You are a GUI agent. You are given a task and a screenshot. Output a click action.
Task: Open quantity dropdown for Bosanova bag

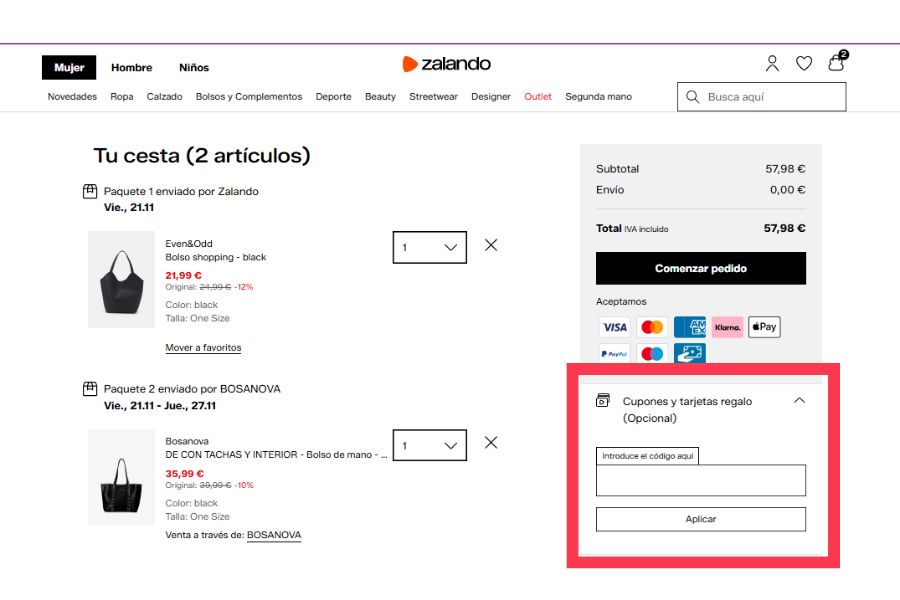pos(429,445)
